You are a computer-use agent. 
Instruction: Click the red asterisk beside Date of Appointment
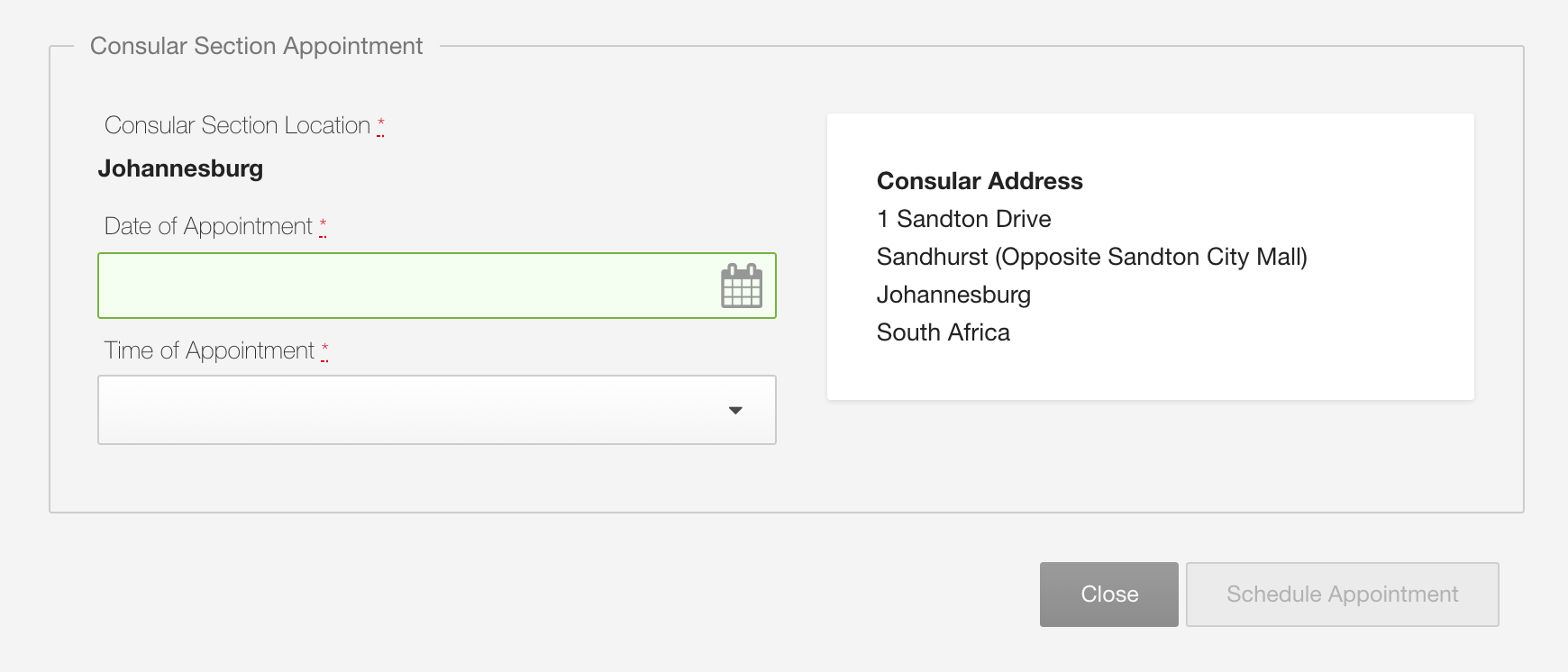pyautogui.click(x=323, y=226)
